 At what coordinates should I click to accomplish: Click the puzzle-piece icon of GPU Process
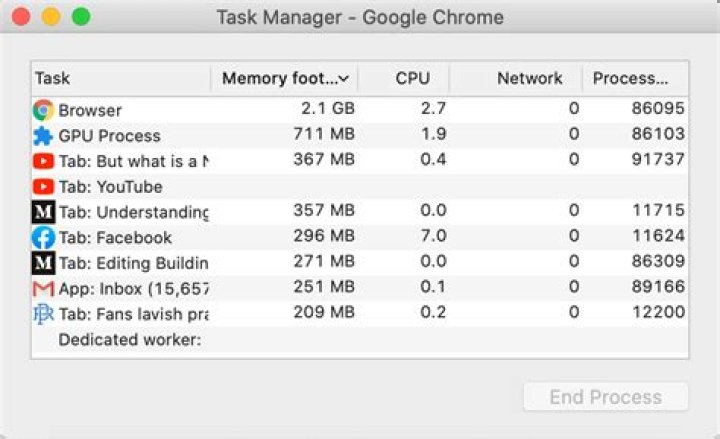[43, 136]
